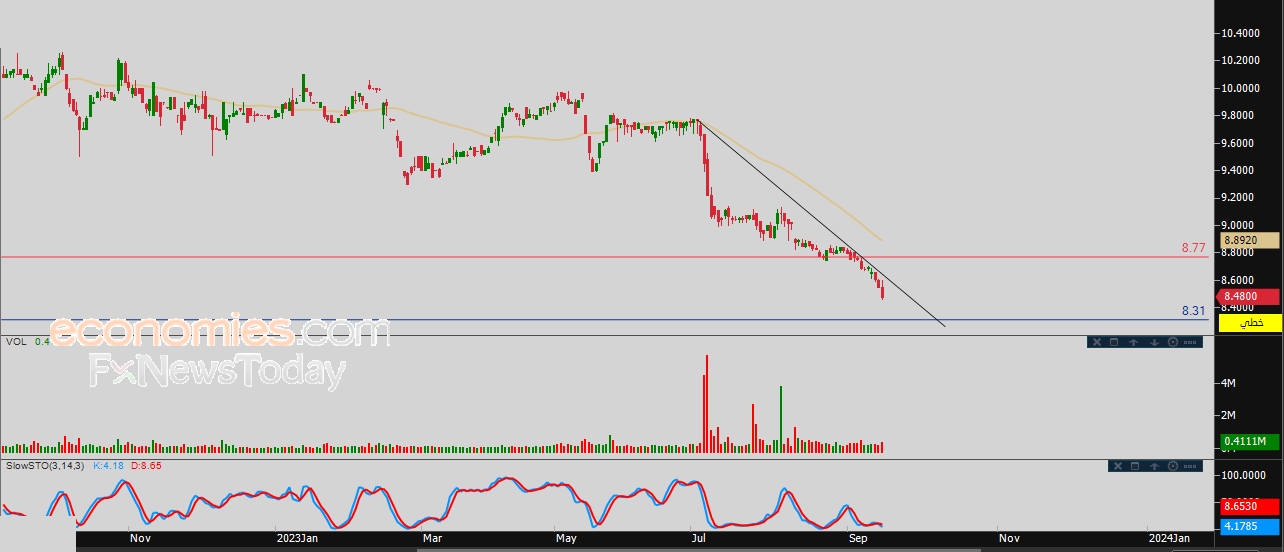The width and height of the screenshot is (1284, 552).
Task: Click the tall green volume bar in August
Action: [x=780, y=419]
